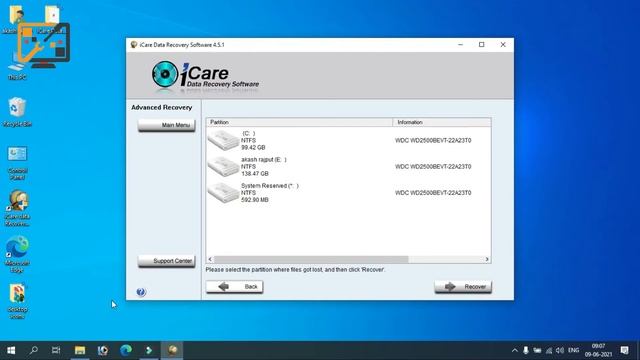Close the iCare Data Recovery window
The width and height of the screenshot is (640, 360).
[x=503, y=44]
